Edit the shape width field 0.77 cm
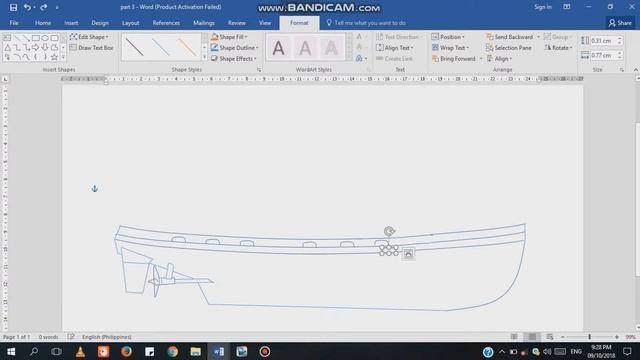640x360 pixels. tap(603, 55)
